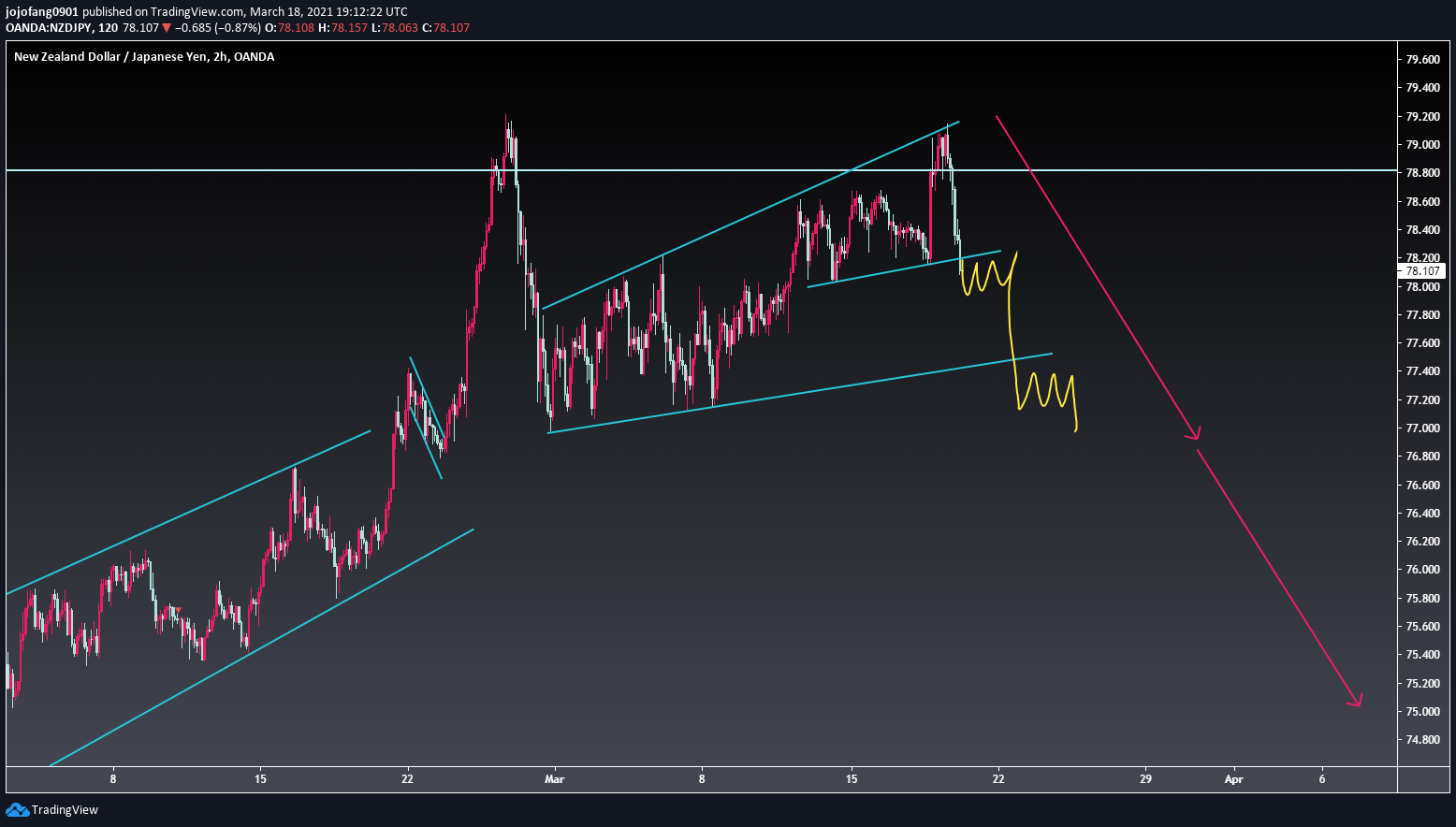Click the red down-triangle change indicator
Image resolution: width=1456 pixels, height=827 pixels.
(167, 28)
